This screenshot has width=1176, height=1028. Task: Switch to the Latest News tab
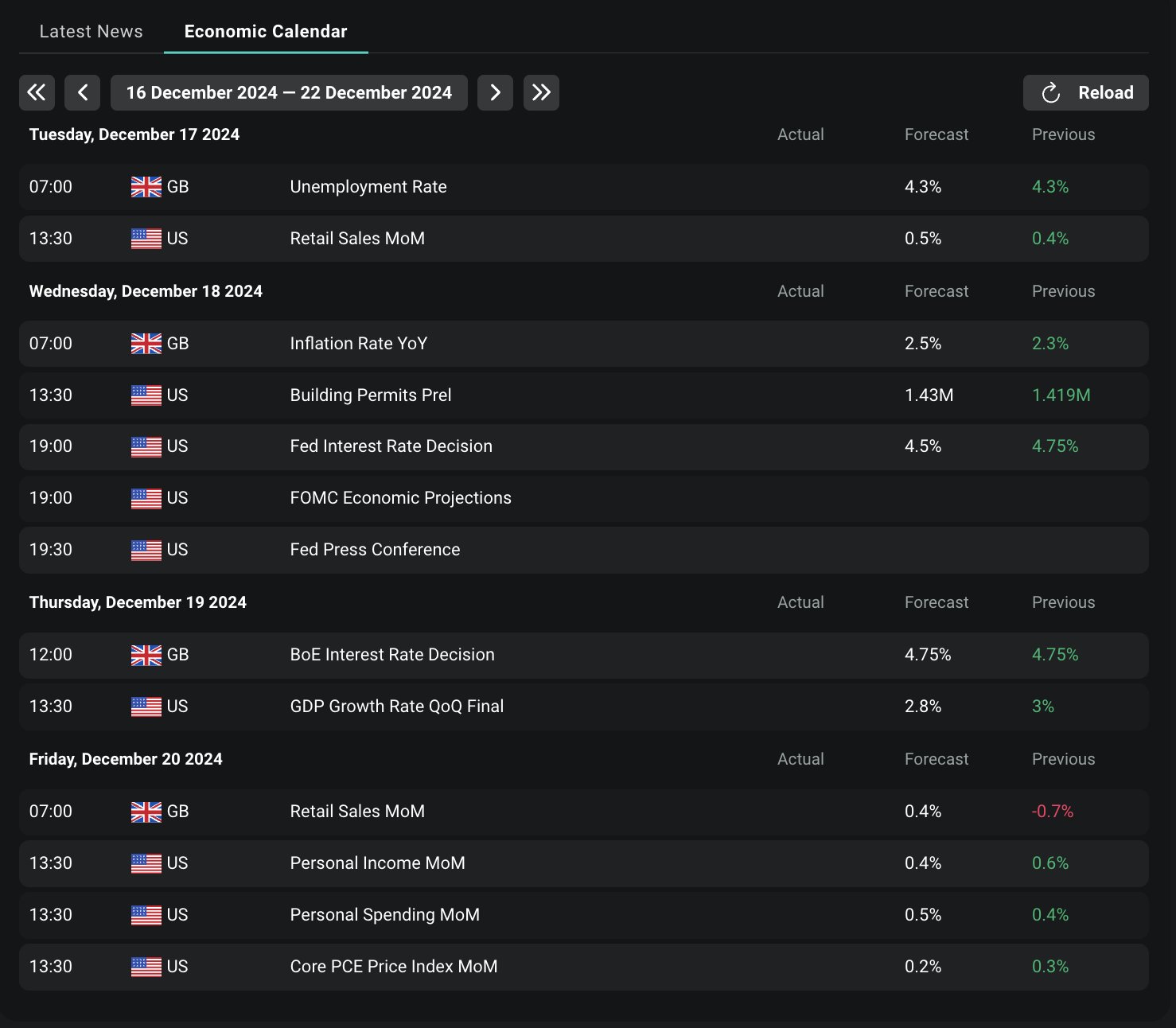91,31
